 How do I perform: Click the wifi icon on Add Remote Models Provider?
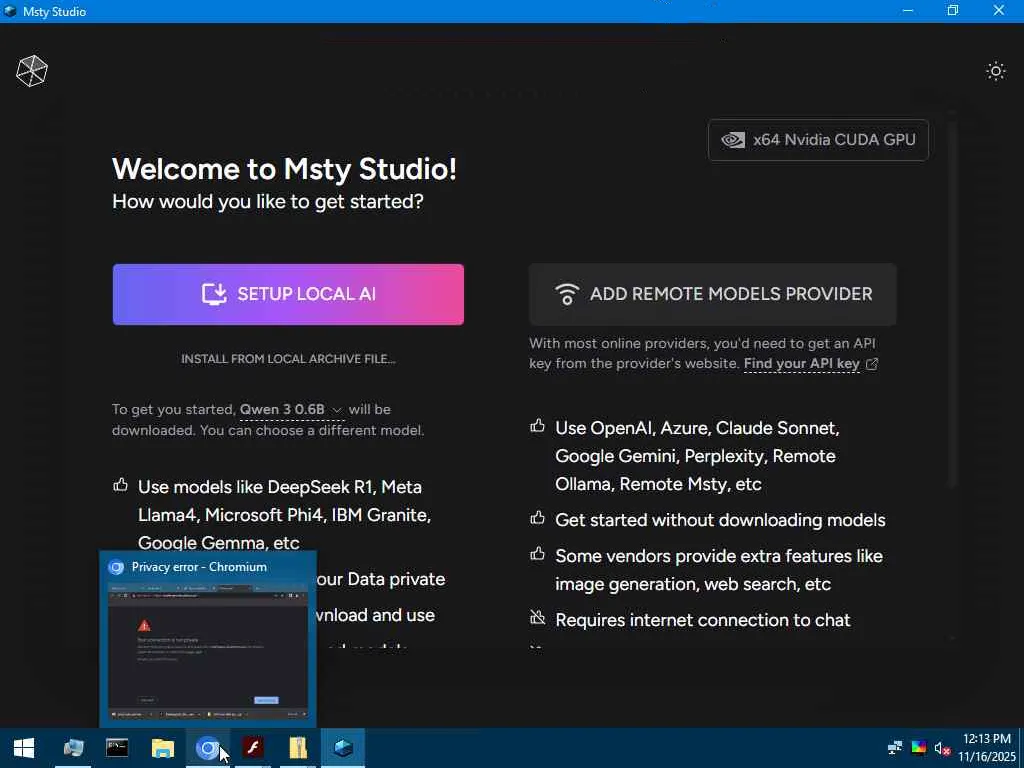tap(566, 294)
